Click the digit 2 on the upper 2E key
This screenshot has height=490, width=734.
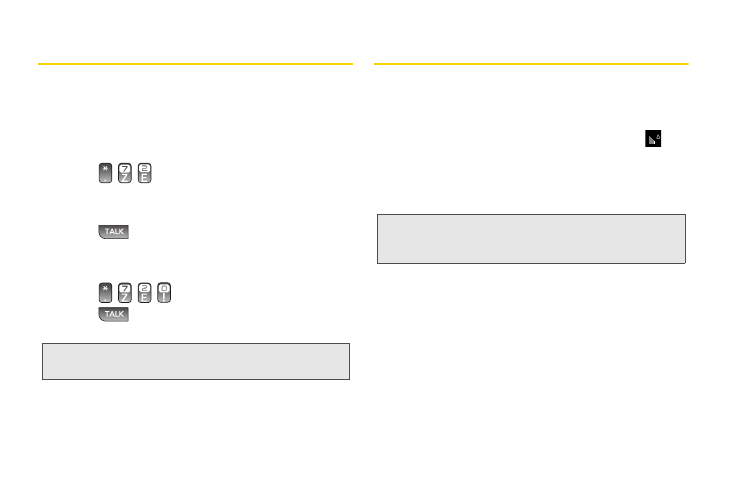click(145, 168)
